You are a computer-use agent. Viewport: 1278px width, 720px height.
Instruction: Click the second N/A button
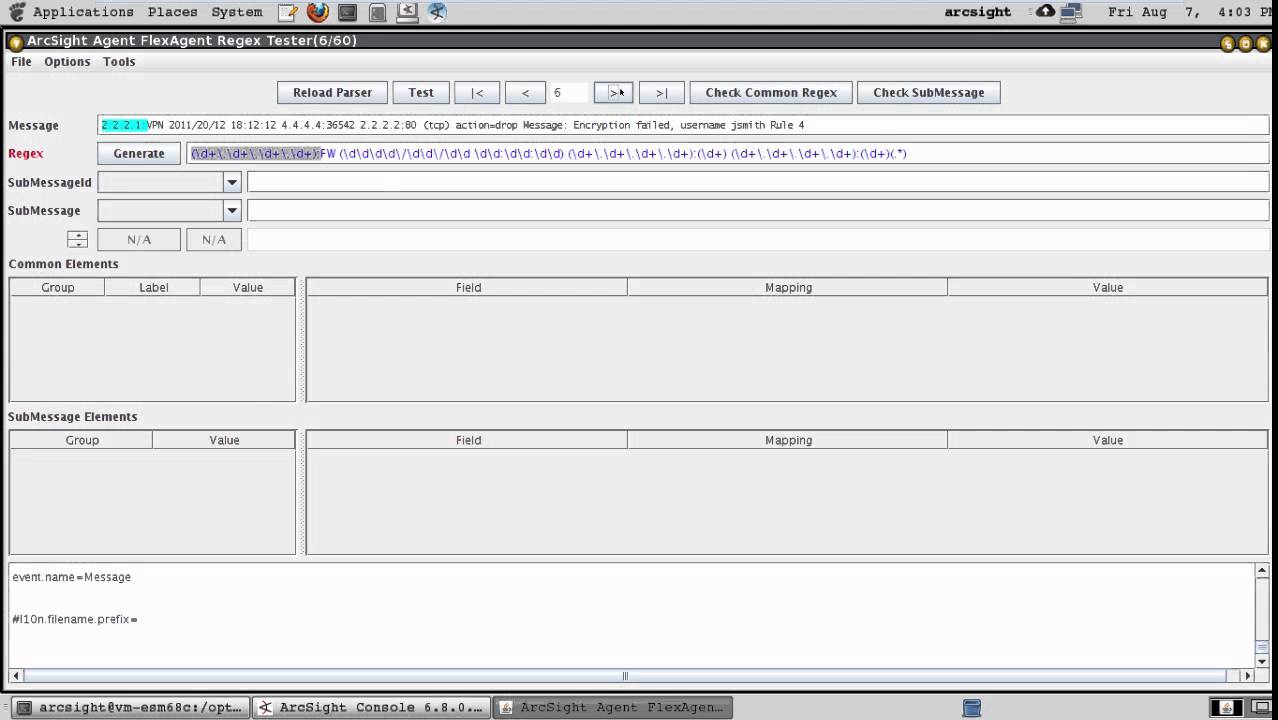coord(214,239)
